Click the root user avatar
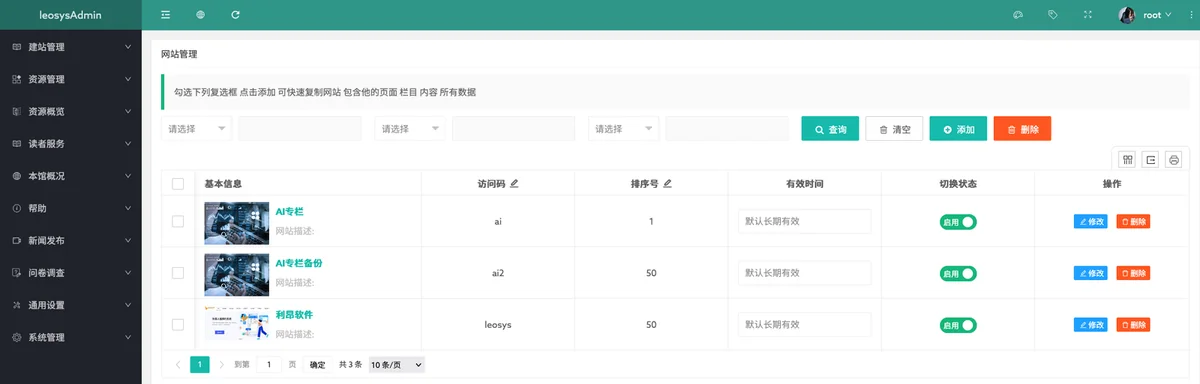The width and height of the screenshot is (1200, 384). (x=1127, y=15)
